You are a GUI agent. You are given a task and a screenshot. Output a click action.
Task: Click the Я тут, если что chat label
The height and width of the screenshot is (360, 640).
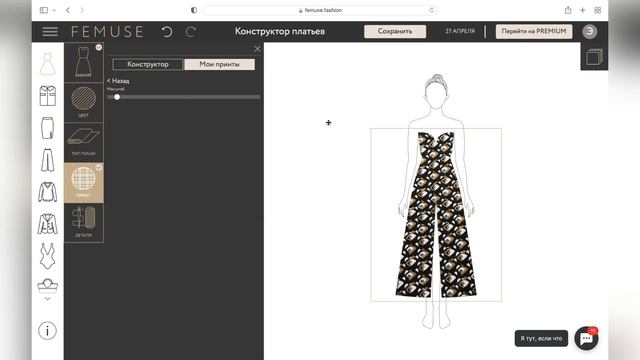(541, 338)
